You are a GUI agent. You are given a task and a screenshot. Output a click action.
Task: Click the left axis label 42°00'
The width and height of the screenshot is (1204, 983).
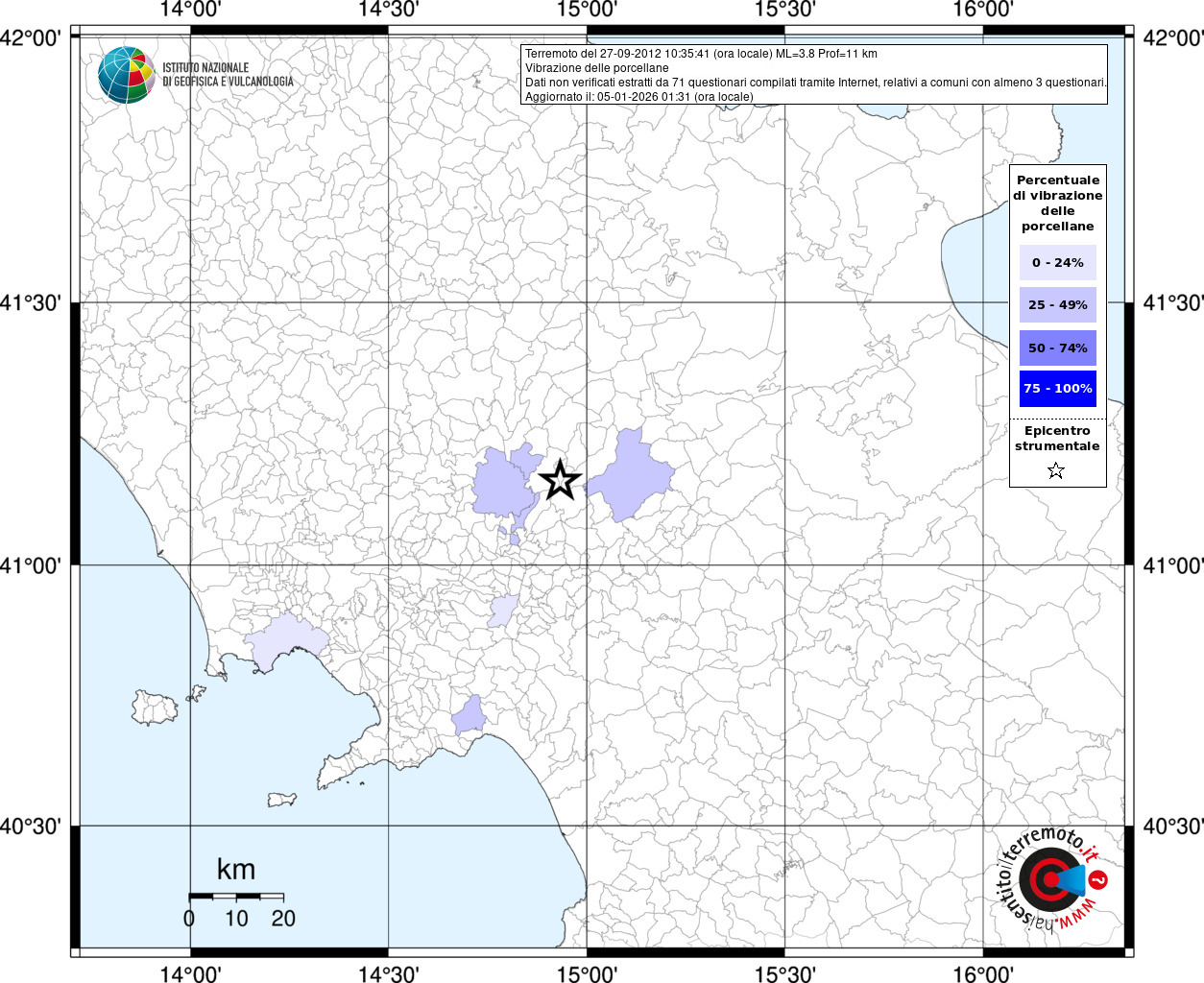pos(31,38)
